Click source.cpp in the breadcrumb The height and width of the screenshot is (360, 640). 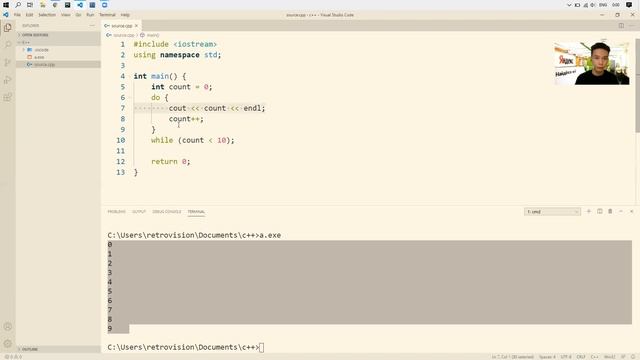click(x=123, y=36)
